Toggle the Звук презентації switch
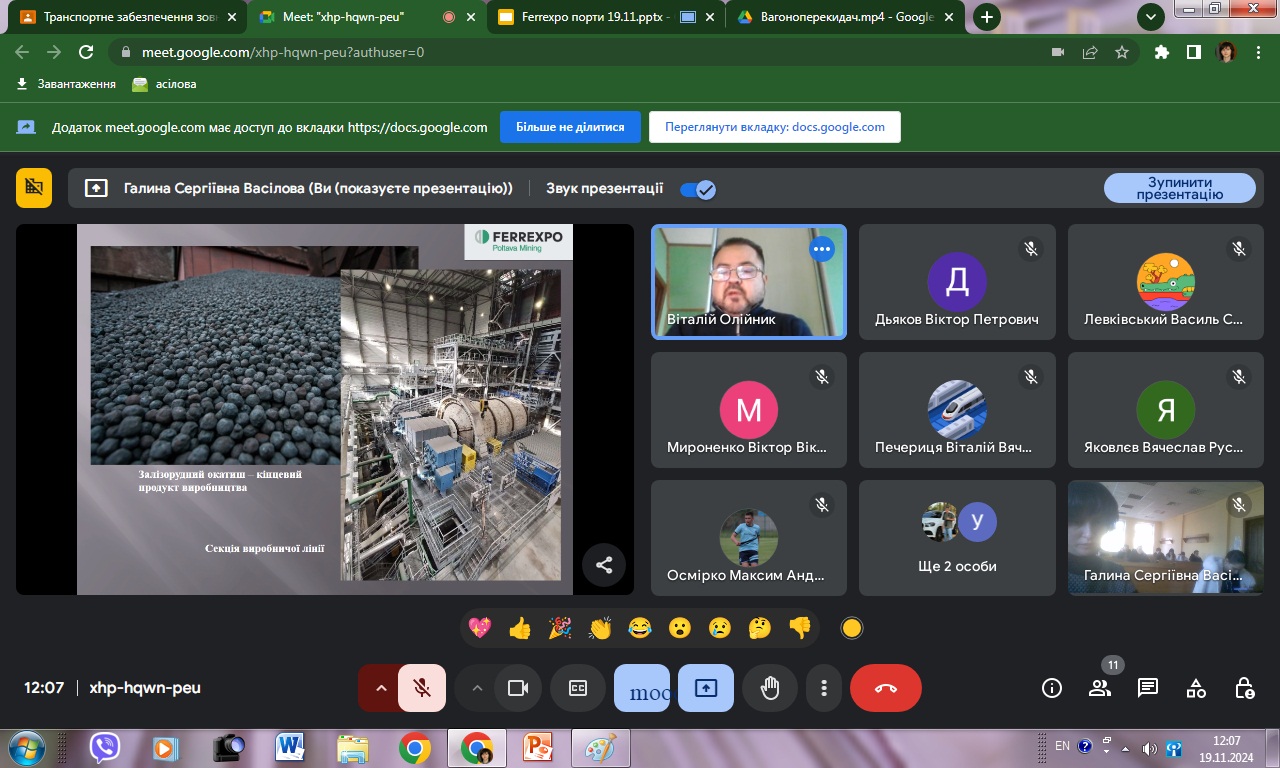 click(x=698, y=189)
